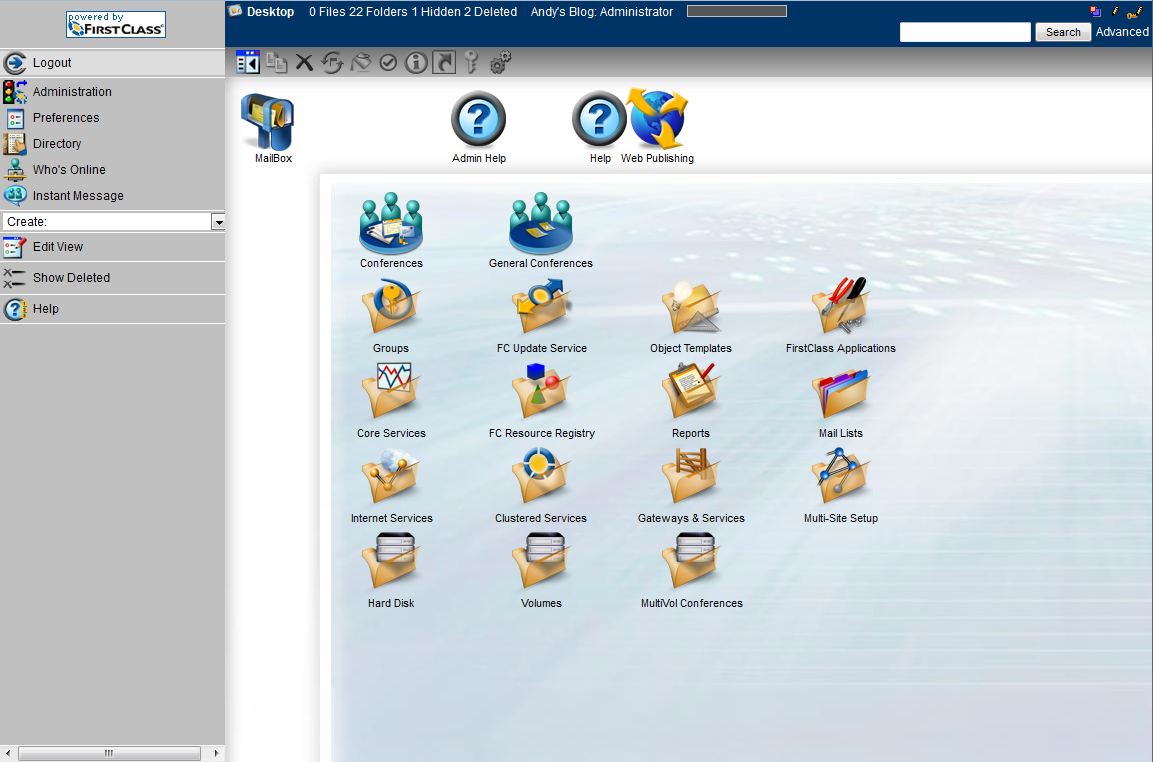Screen dimensions: 1153x762
Task: Select Who's Online in the sidebar
Action: pos(69,170)
